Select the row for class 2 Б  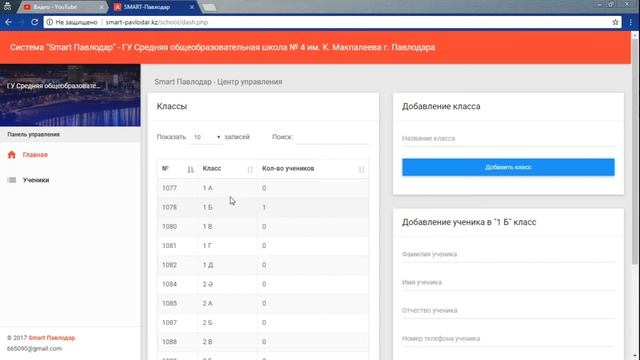pyautogui.click(x=263, y=322)
